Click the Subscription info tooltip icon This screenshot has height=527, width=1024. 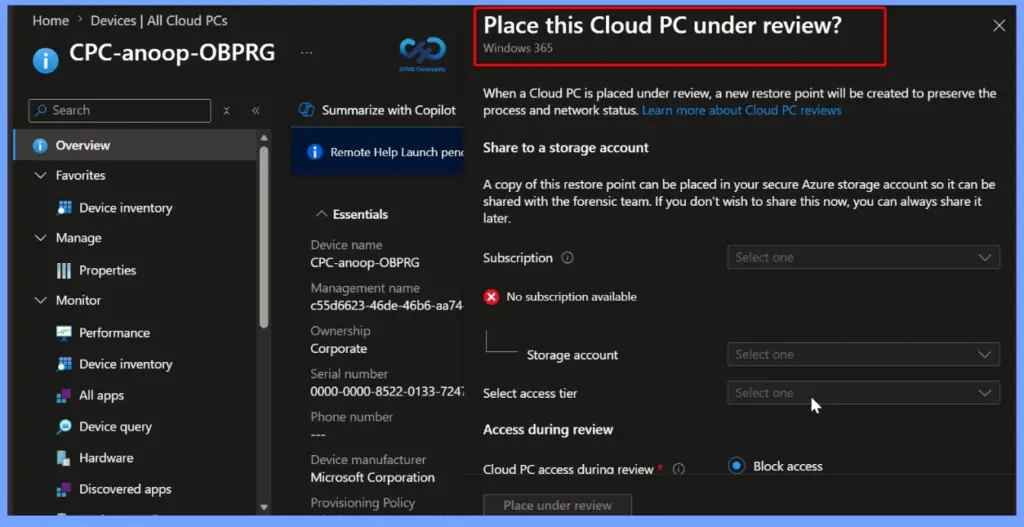click(x=568, y=258)
